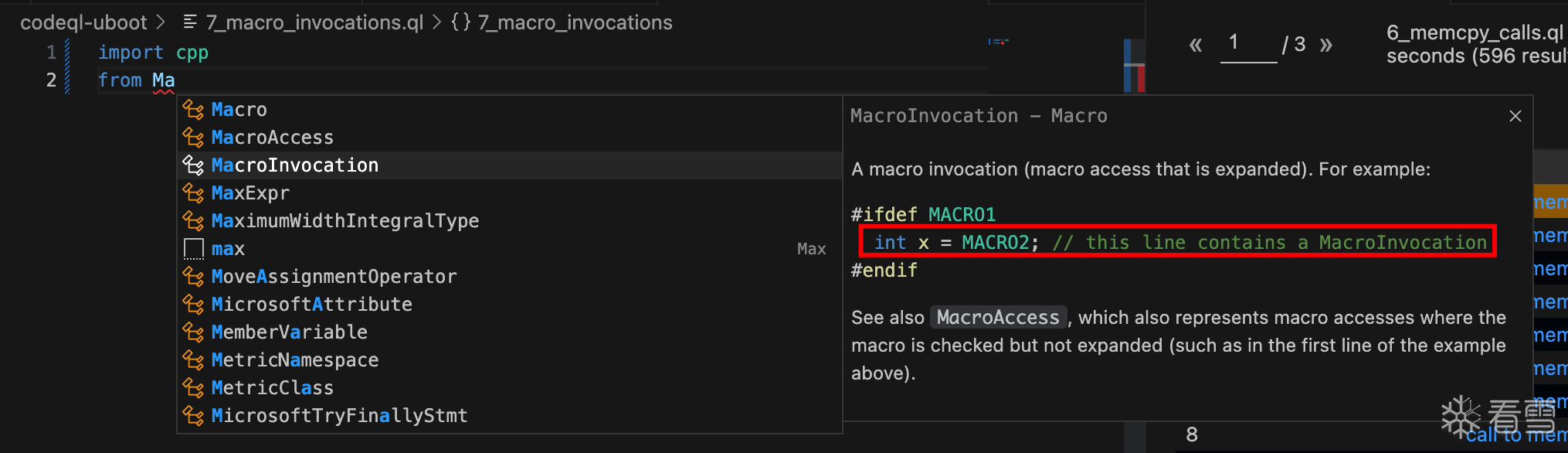Image resolution: width=1568 pixels, height=453 pixels.
Task: Go to the next results page
Action: (x=1326, y=45)
